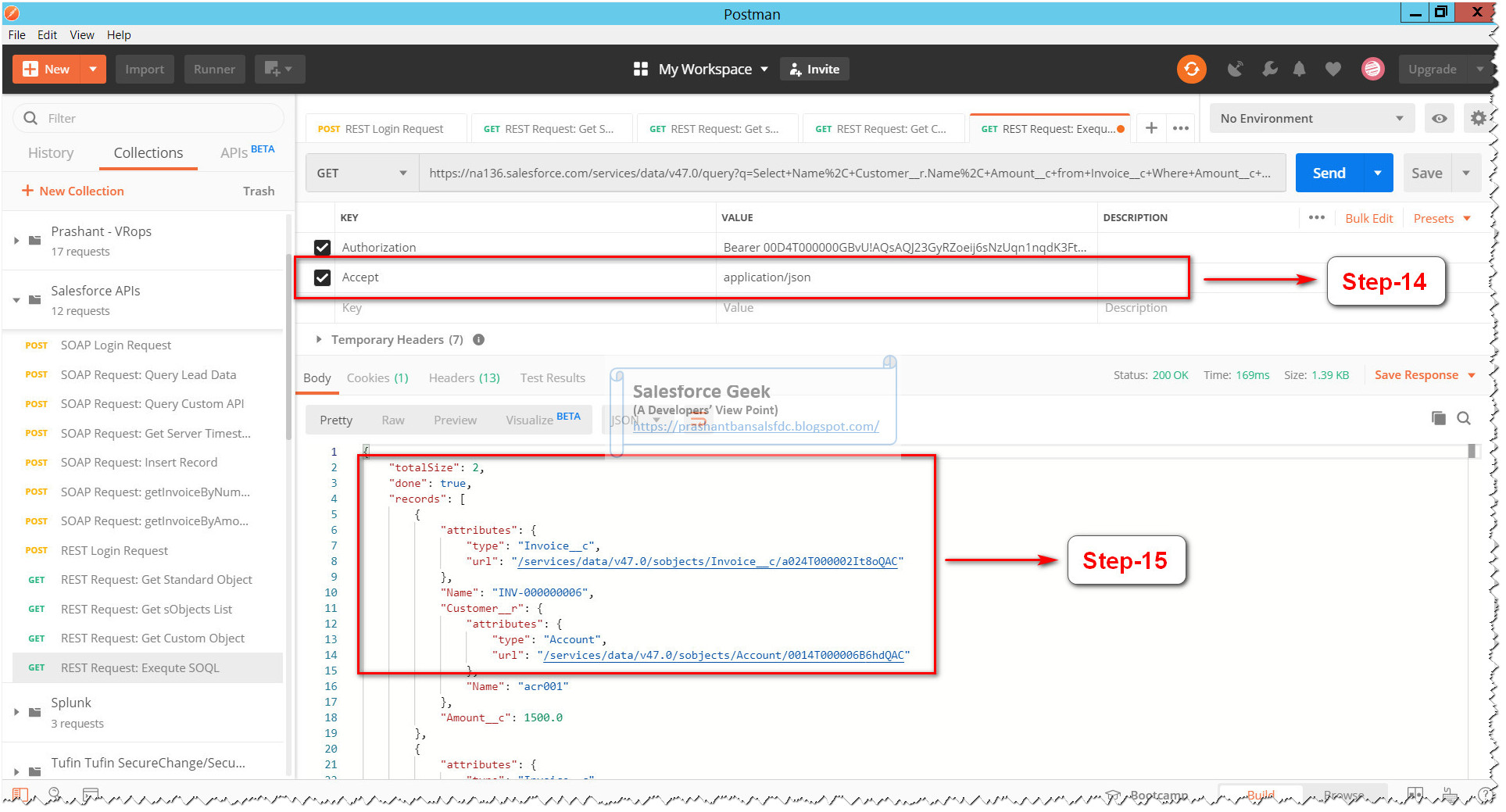This screenshot has width=1506, height=812.
Task: Open the capture requests satellite icon
Action: coord(1235,69)
